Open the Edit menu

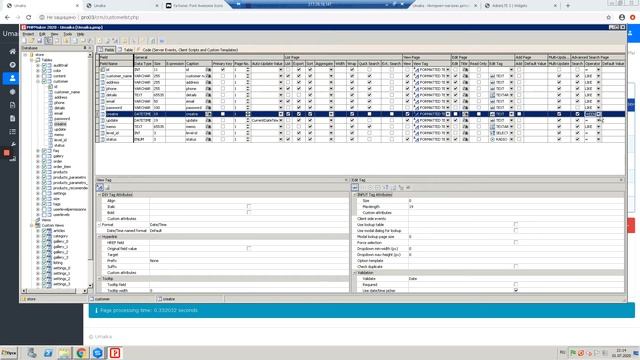point(42,34)
